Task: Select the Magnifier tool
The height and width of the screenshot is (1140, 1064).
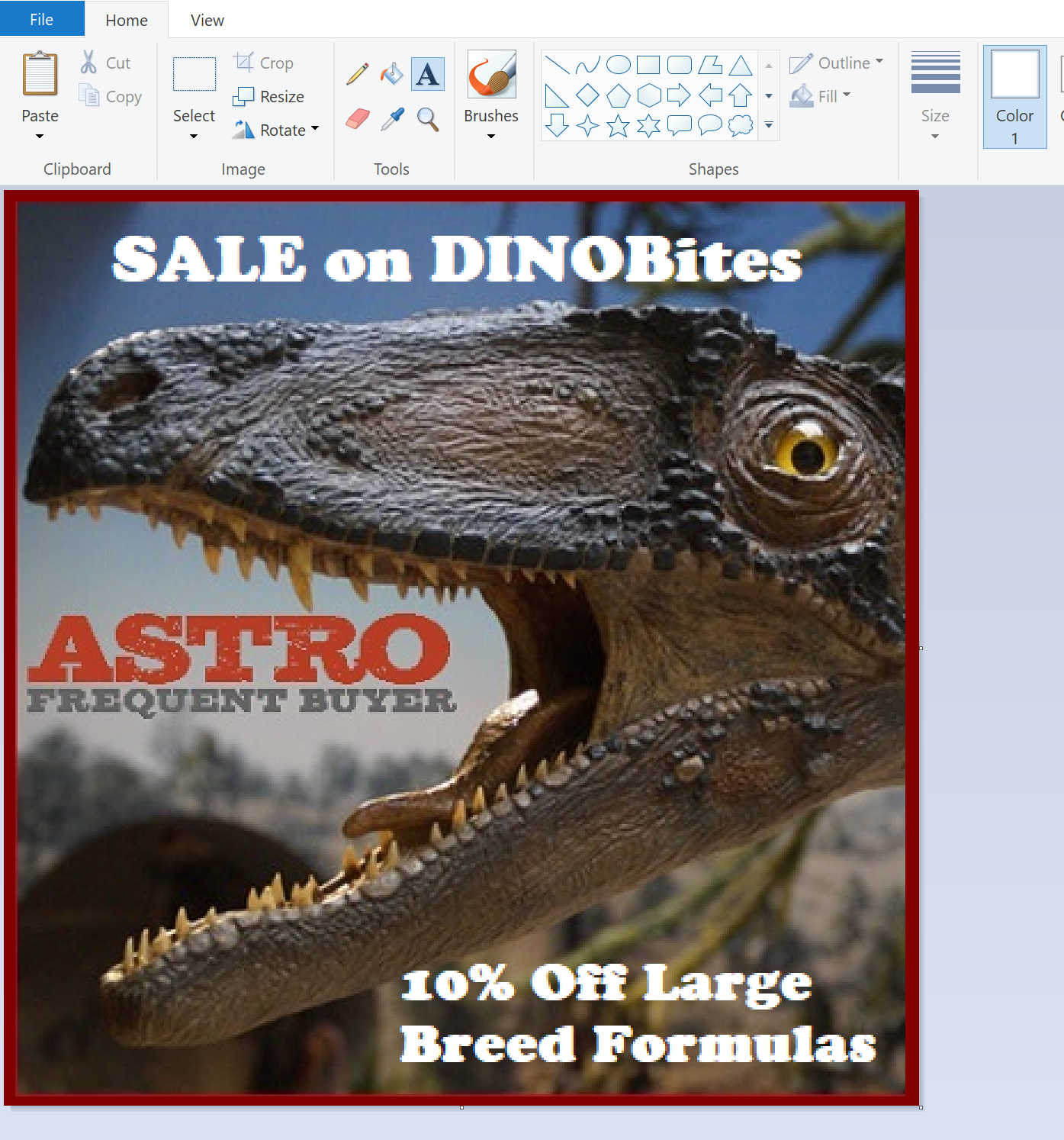Action: (428, 119)
